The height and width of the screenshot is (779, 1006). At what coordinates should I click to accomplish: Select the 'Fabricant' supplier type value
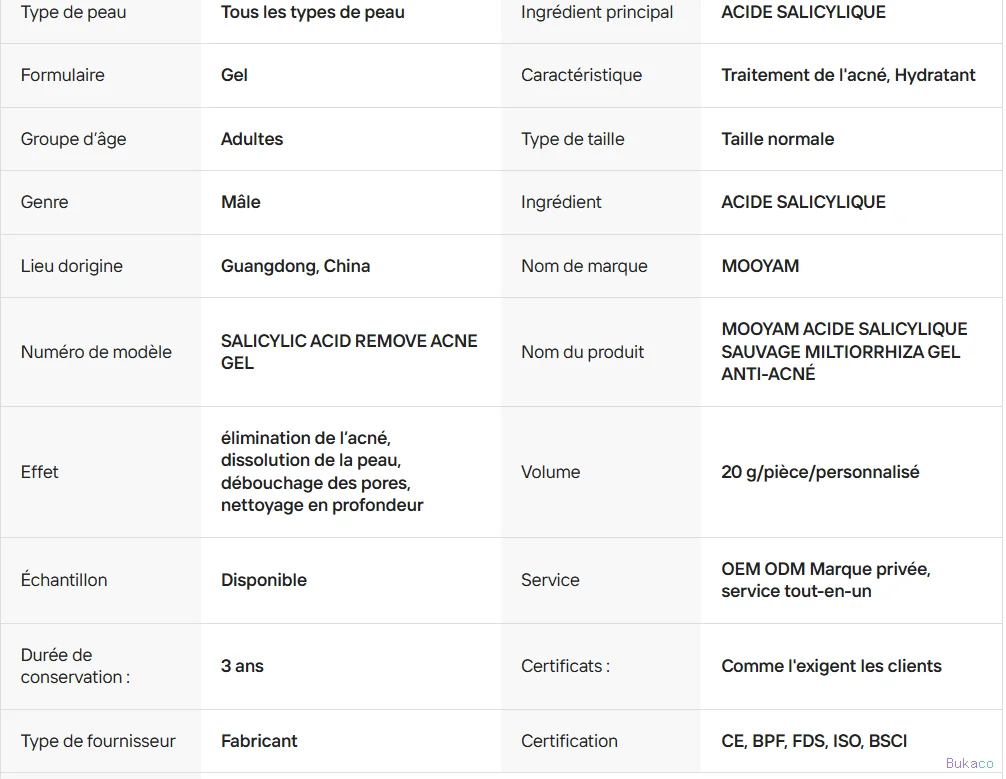259,741
